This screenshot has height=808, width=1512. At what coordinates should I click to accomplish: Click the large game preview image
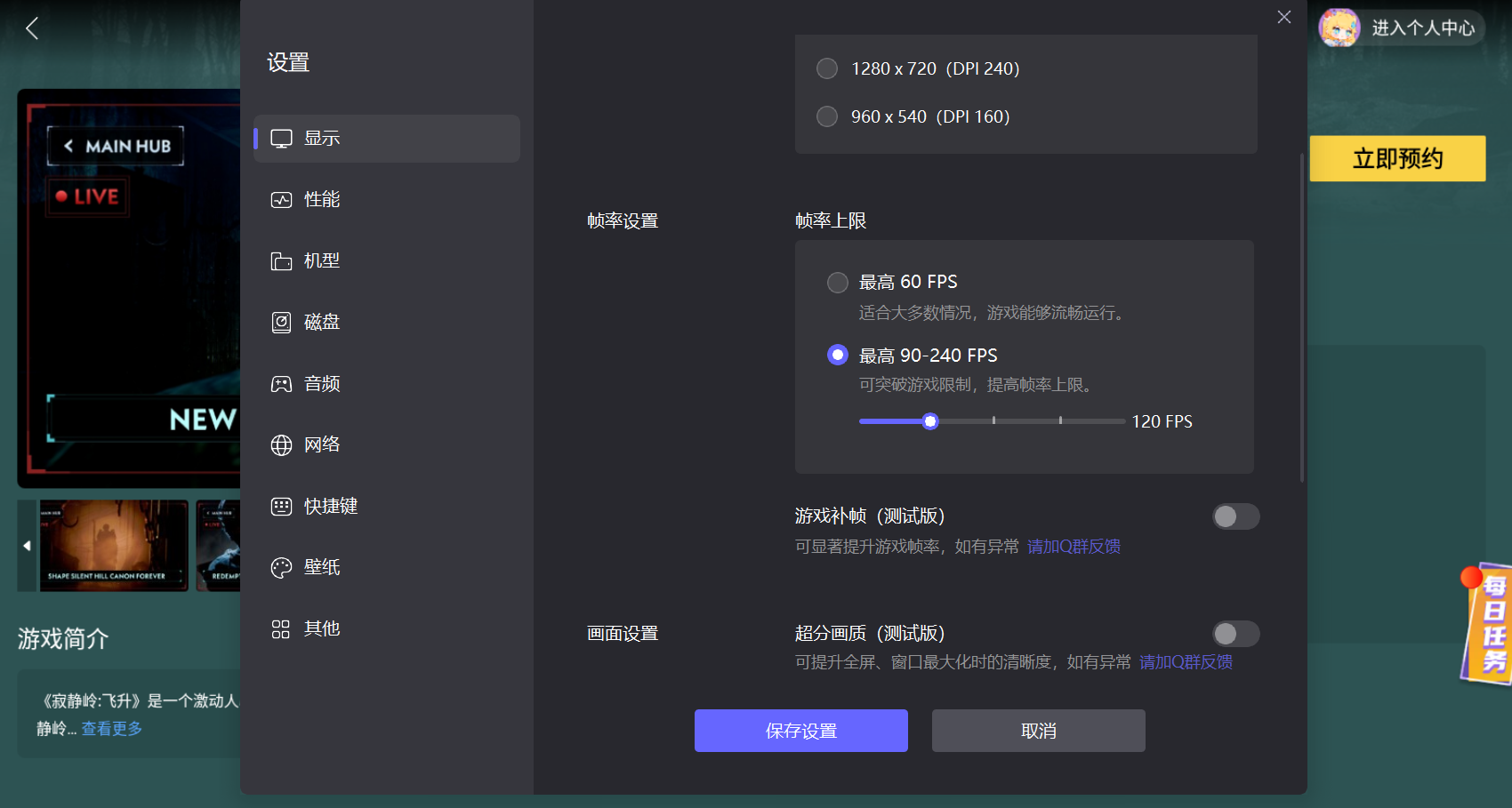129,288
